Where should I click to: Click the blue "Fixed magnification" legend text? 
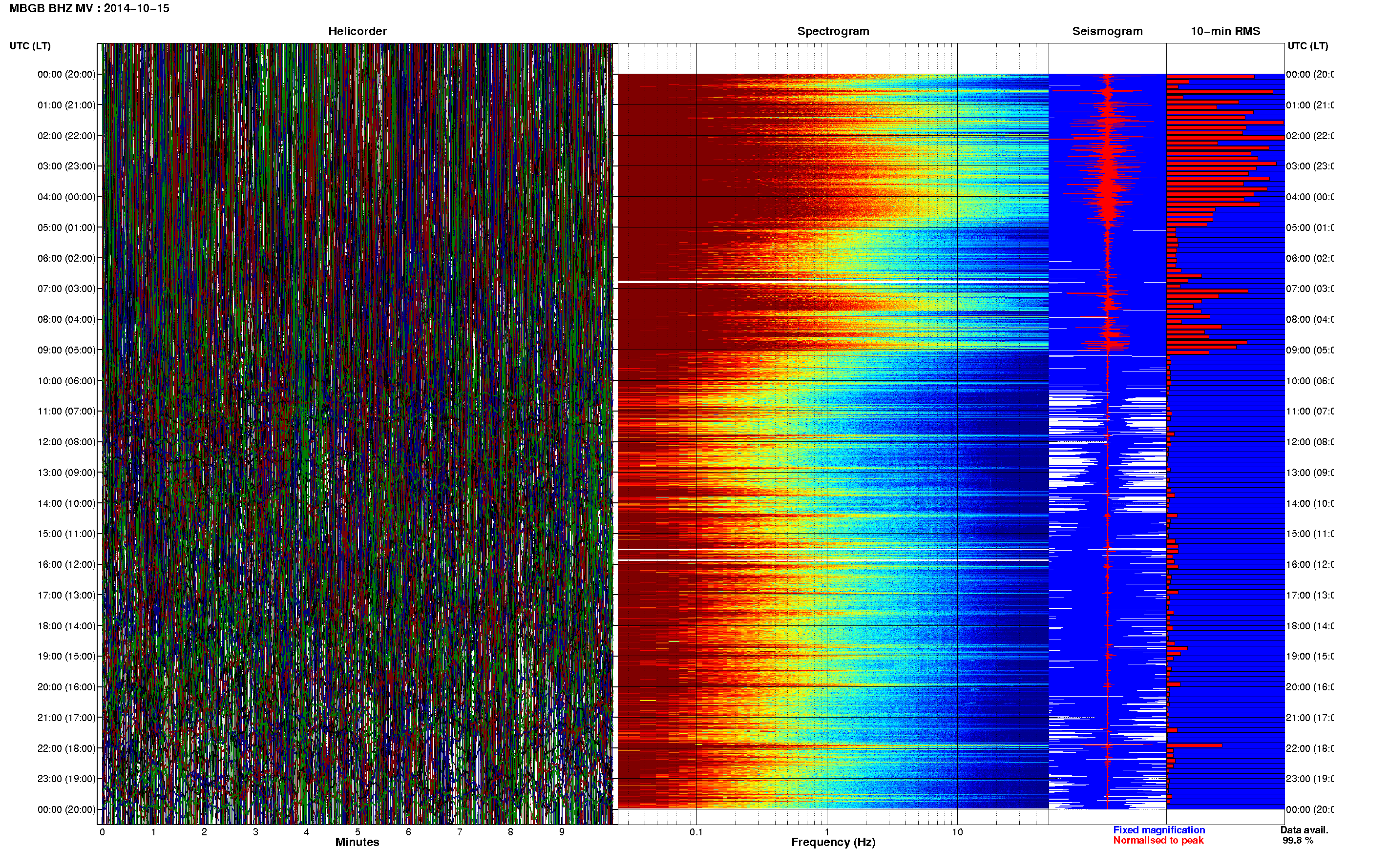[1159, 830]
